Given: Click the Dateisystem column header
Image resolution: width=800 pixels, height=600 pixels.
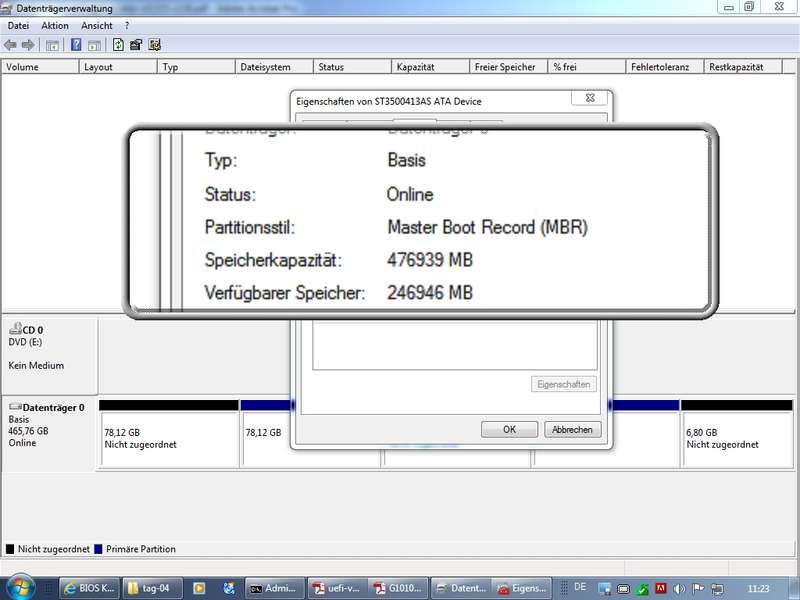Looking at the screenshot, I should point(275,67).
